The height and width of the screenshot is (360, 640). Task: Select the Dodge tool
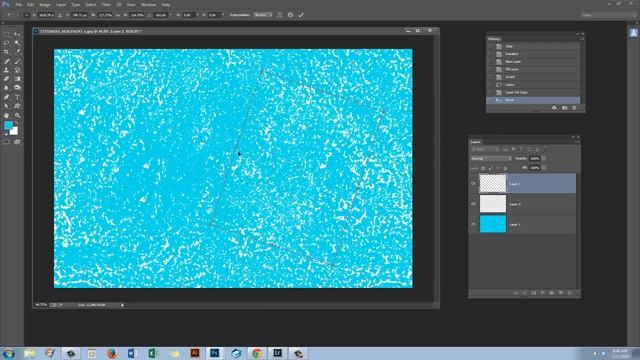[x=17, y=87]
